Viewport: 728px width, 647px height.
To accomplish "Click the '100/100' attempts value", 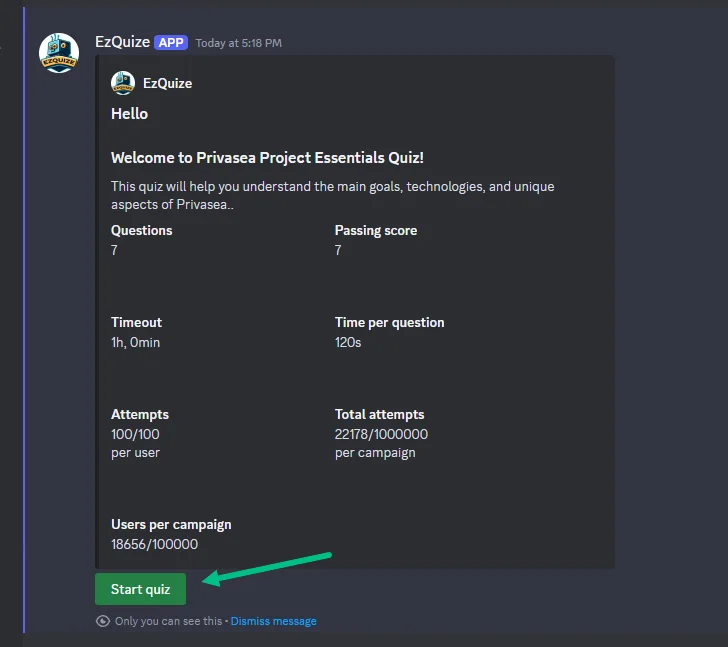I will tap(135, 434).
